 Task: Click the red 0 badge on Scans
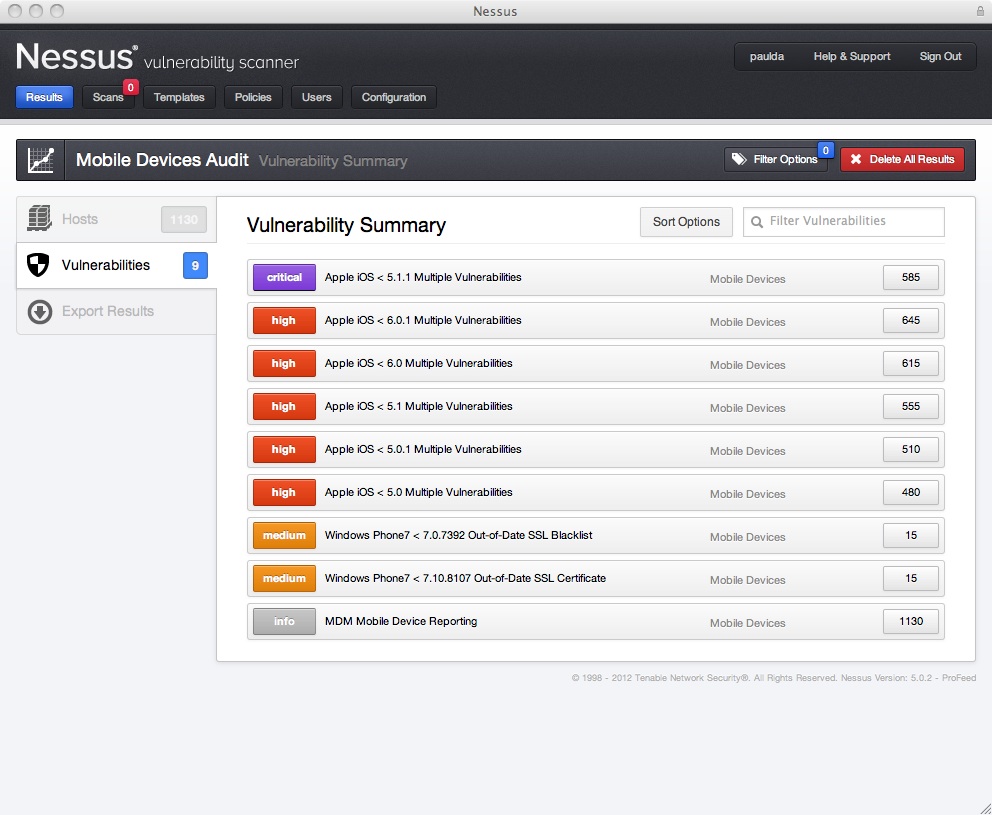tap(130, 87)
